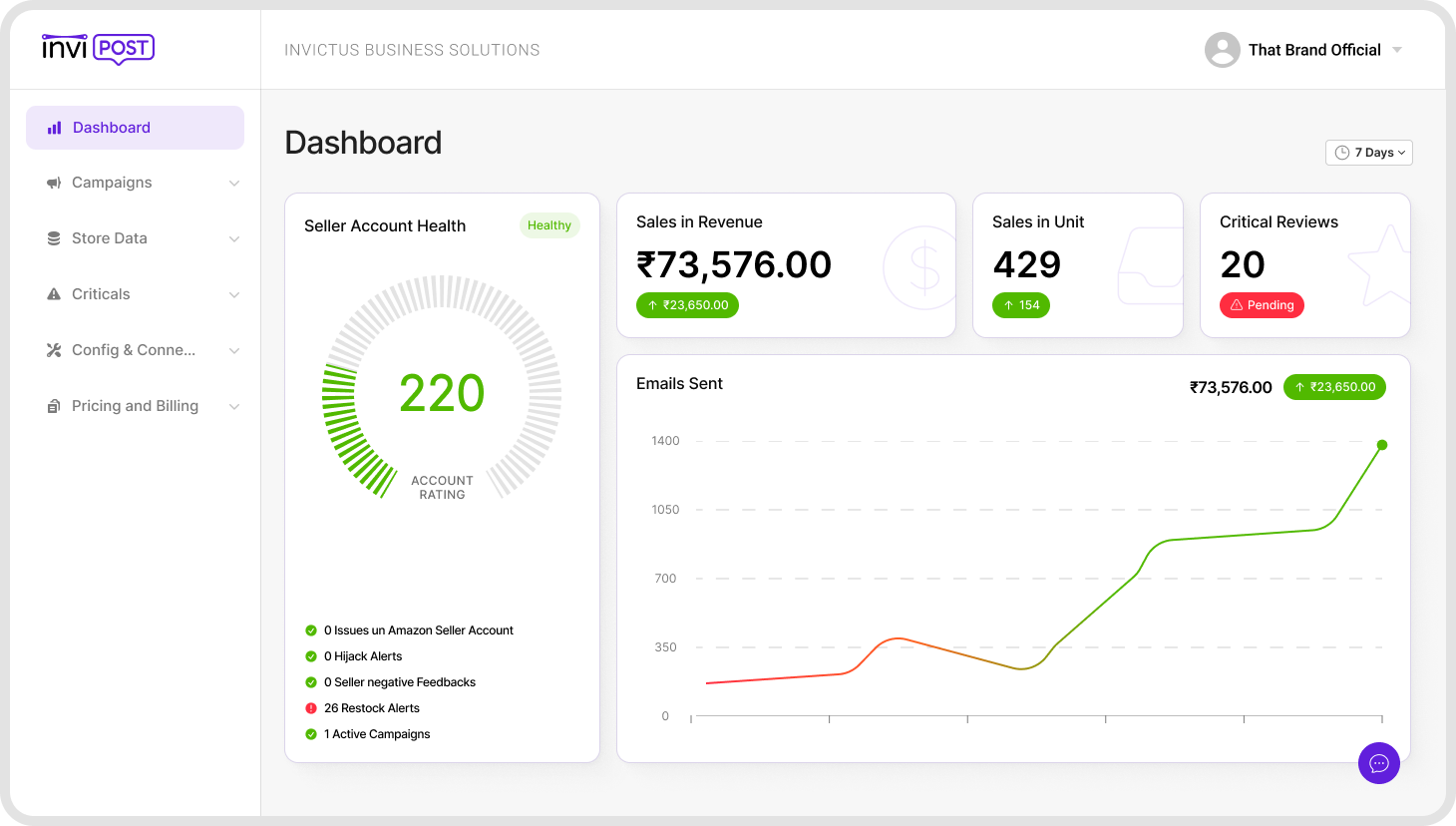Click the user profile avatar
This screenshot has height=826, width=1456.
click(x=1222, y=50)
